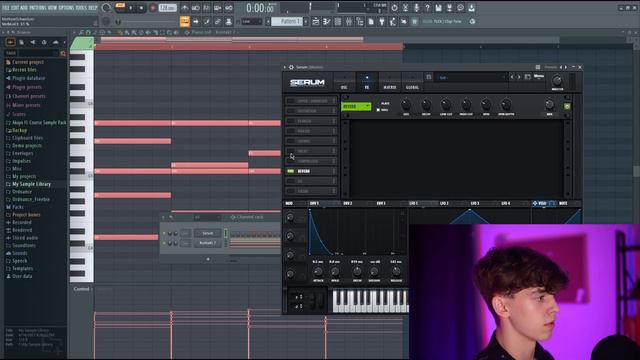Enable the Compressor effect toggle

(291, 161)
